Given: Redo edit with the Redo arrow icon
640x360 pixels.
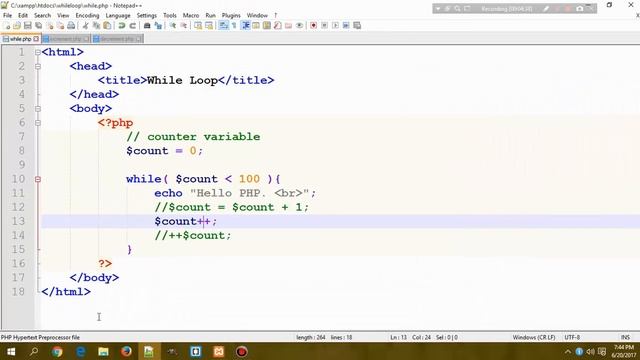Looking at the screenshot, I should pyautogui.click(x=132, y=26).
